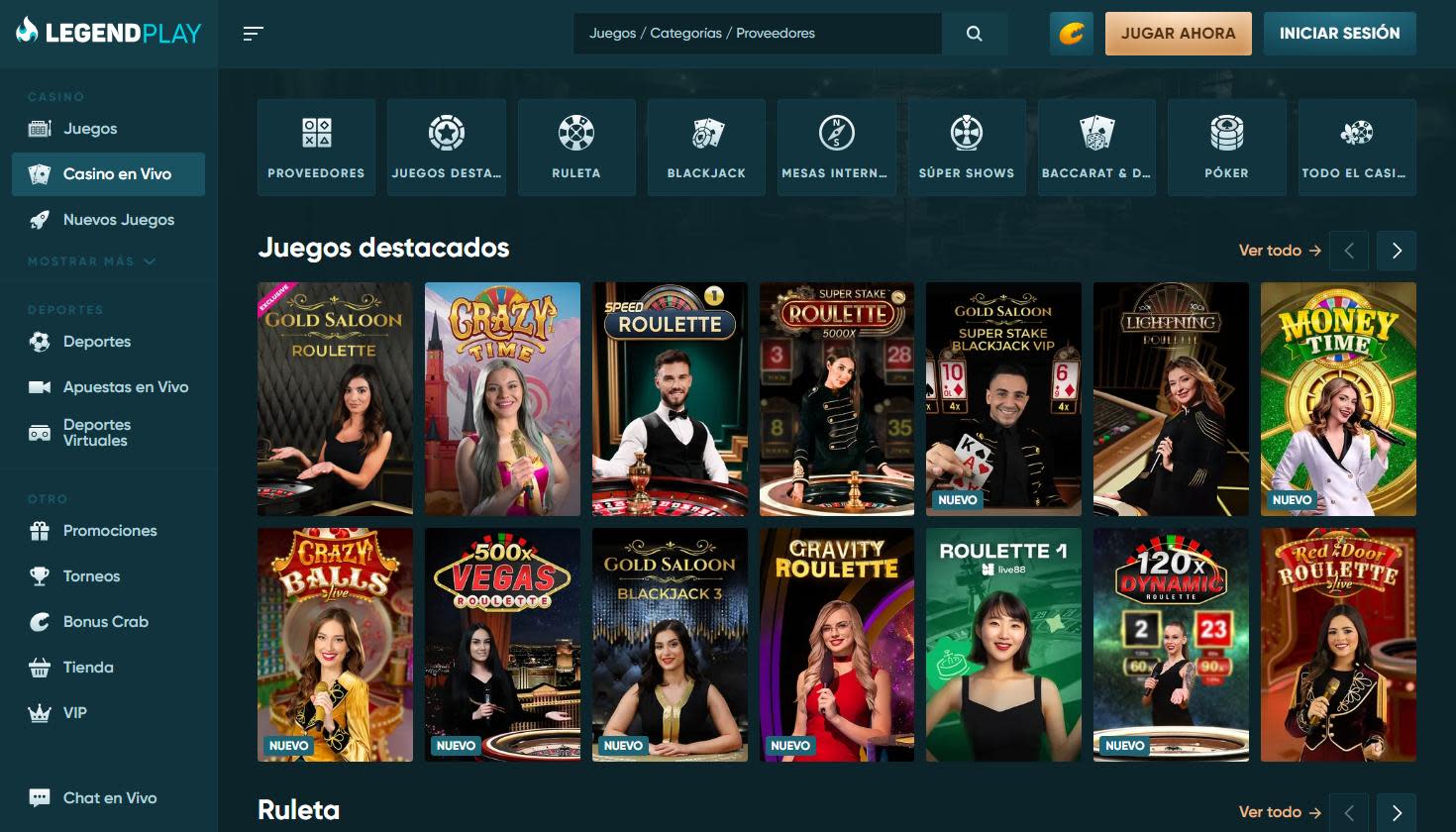Select the Blackjack category tile
Screen dimensions: 1456x832
point(706,148)
